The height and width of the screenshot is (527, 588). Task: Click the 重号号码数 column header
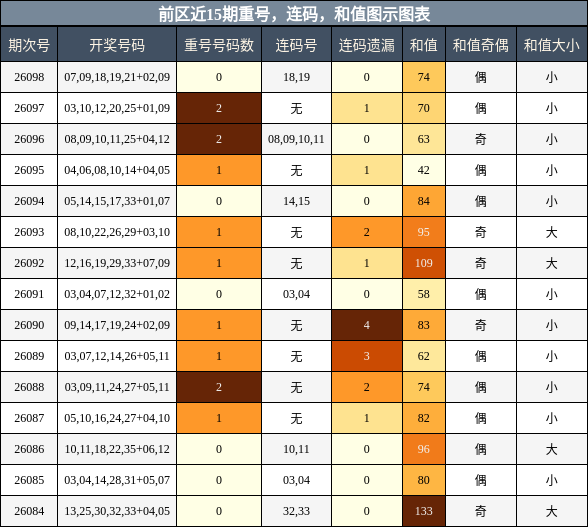[219, 45]
